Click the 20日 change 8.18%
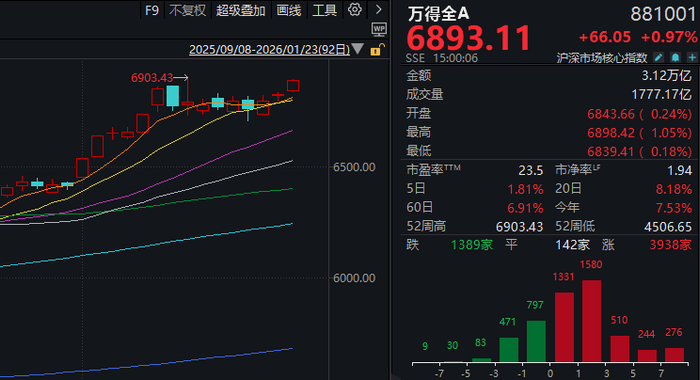This screenshot has height=380, width=700. (674, 189)
